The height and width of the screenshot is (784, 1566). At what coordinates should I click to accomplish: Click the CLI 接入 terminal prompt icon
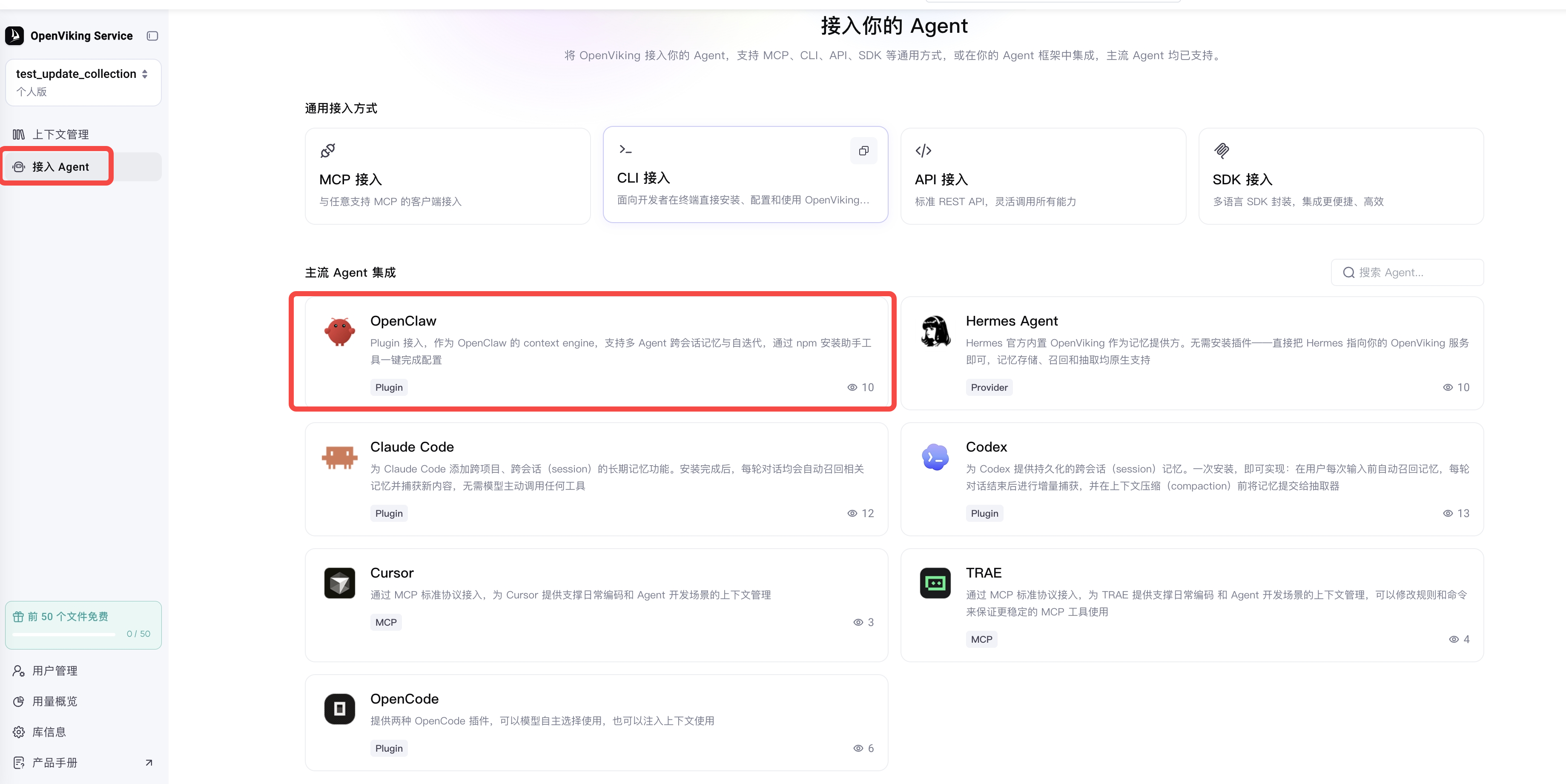tap(625, 149)
